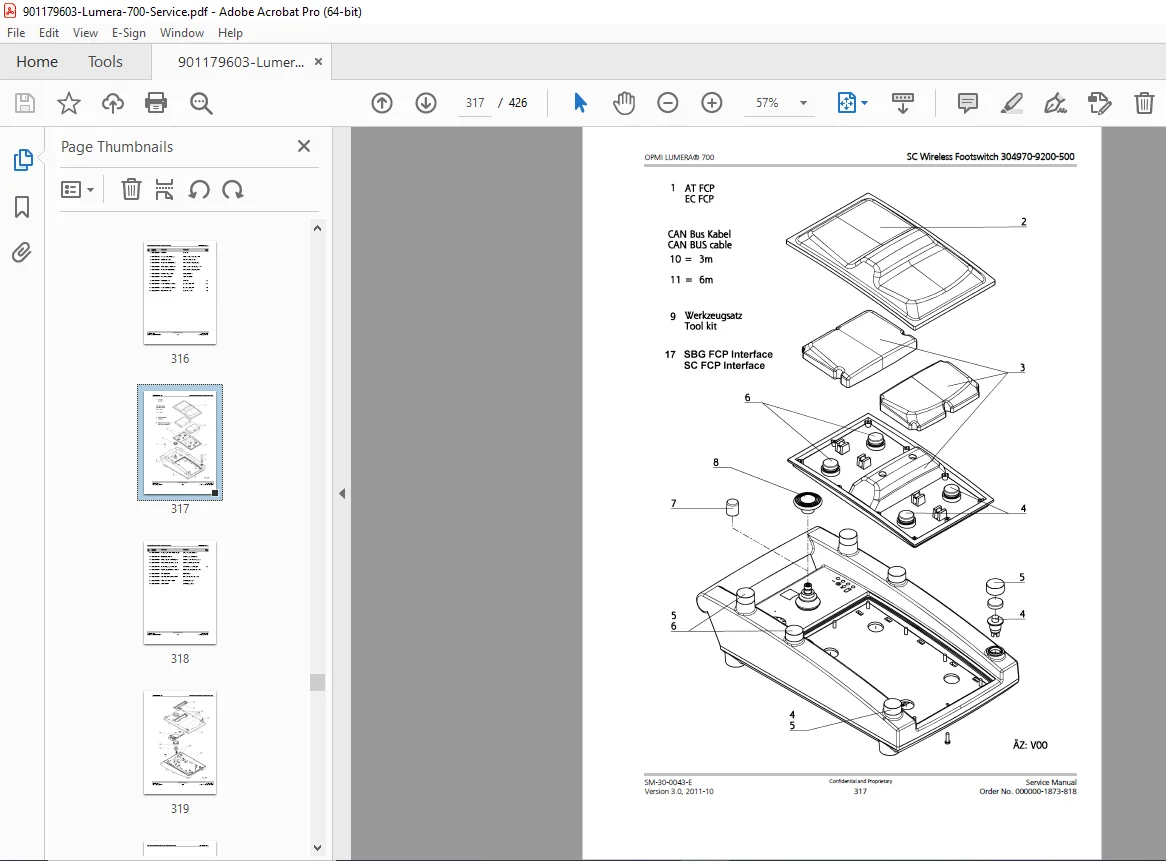Select the page 318 thumbnail
Screen dimensions: 1166x861
180,593
